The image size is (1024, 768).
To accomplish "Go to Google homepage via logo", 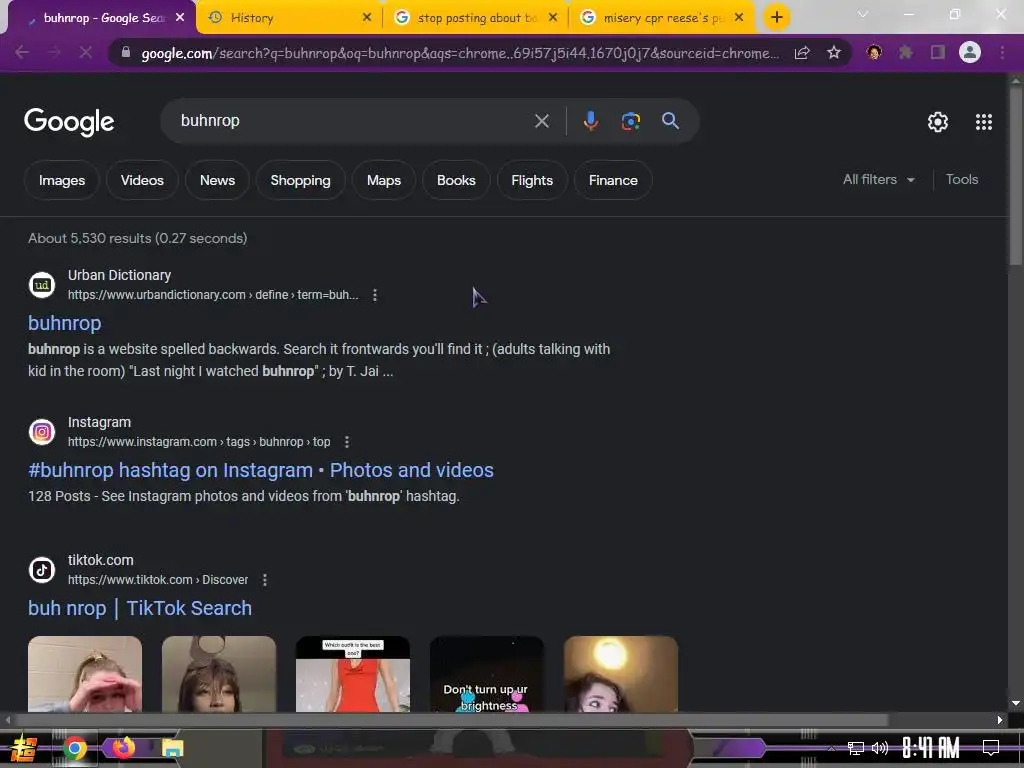I will (69, 122).
